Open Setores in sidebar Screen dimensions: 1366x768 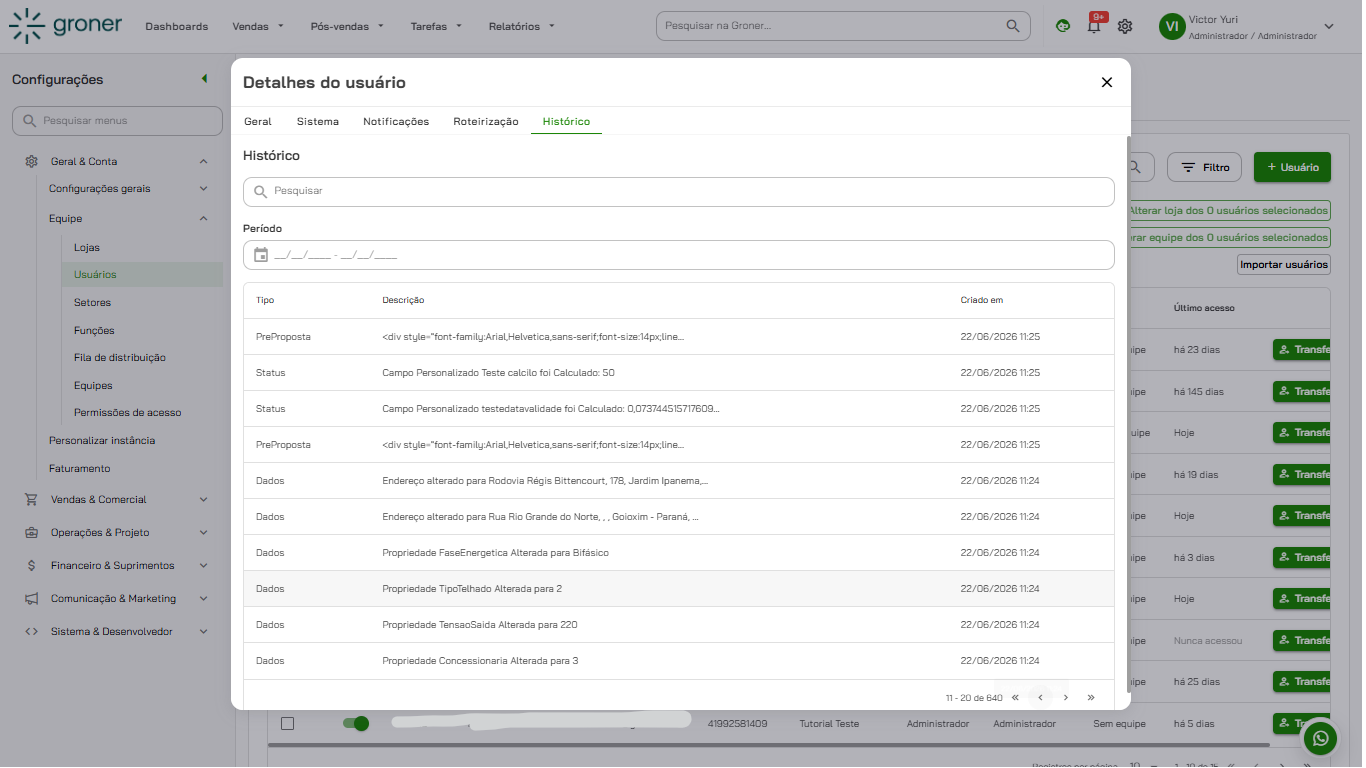[92, 302]
